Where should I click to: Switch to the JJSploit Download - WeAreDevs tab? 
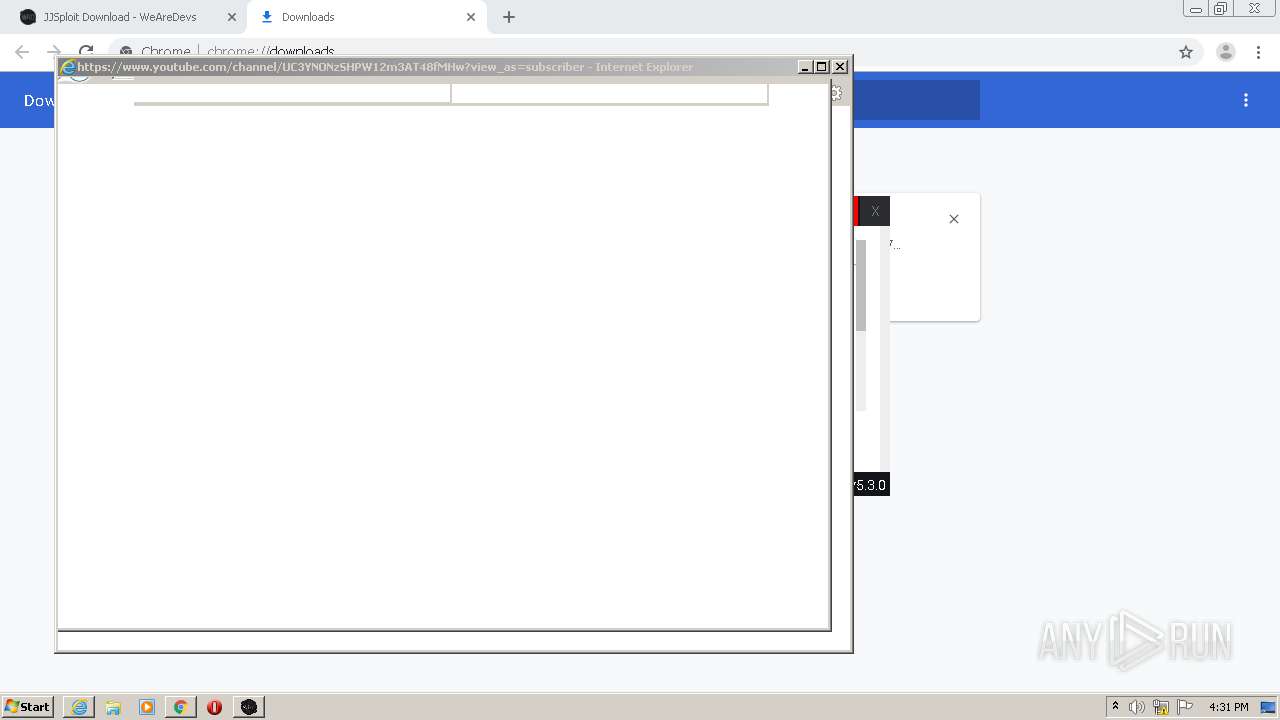(x=120, y=17)
